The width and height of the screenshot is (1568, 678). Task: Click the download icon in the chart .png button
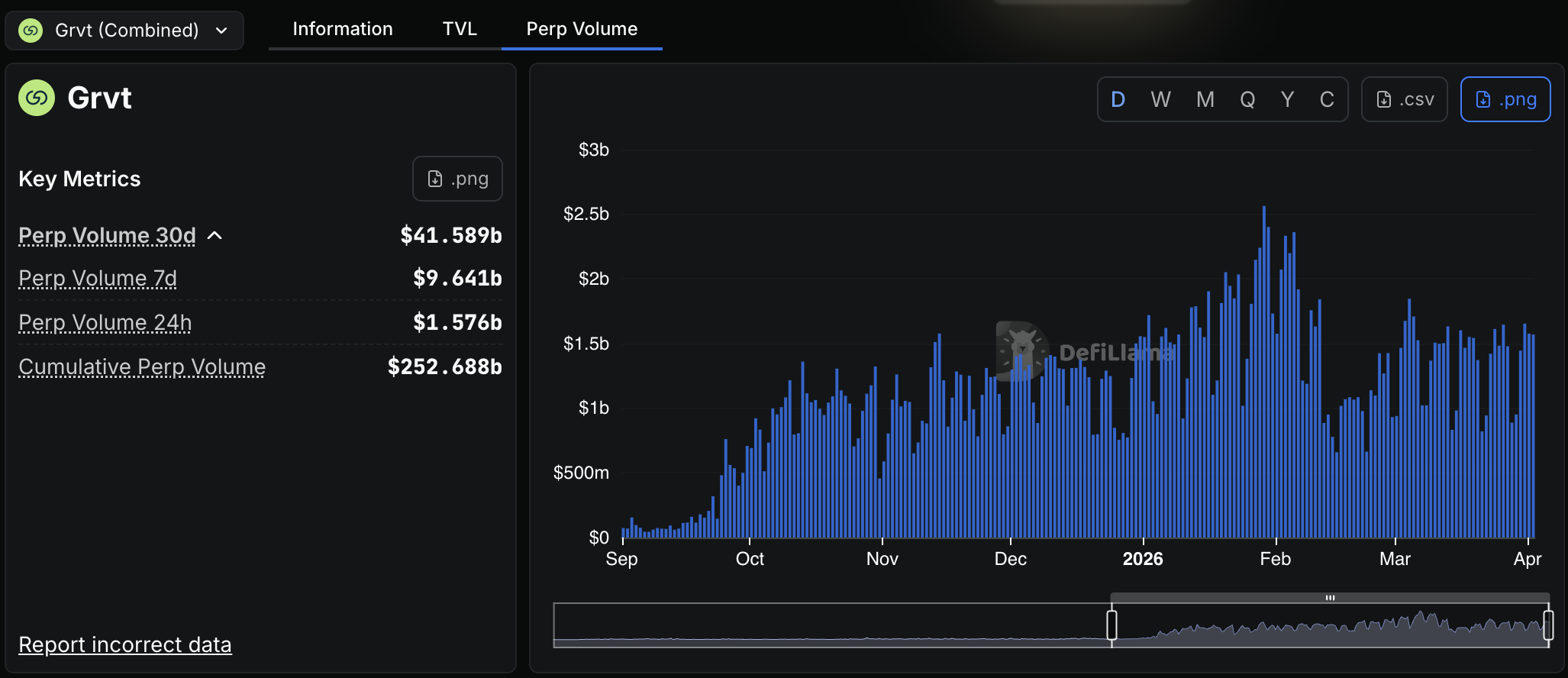tap(1483, 99)
